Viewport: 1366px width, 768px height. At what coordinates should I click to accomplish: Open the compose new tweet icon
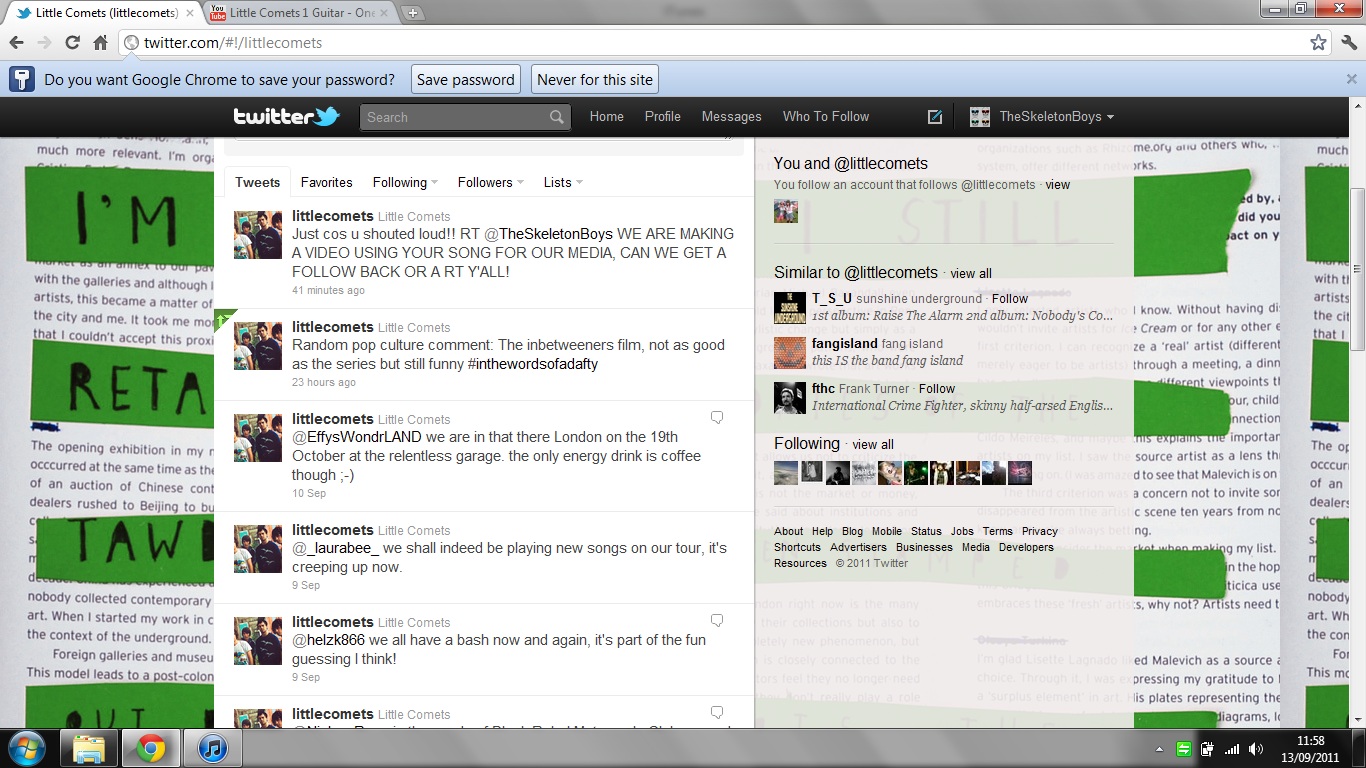[935, 116]
